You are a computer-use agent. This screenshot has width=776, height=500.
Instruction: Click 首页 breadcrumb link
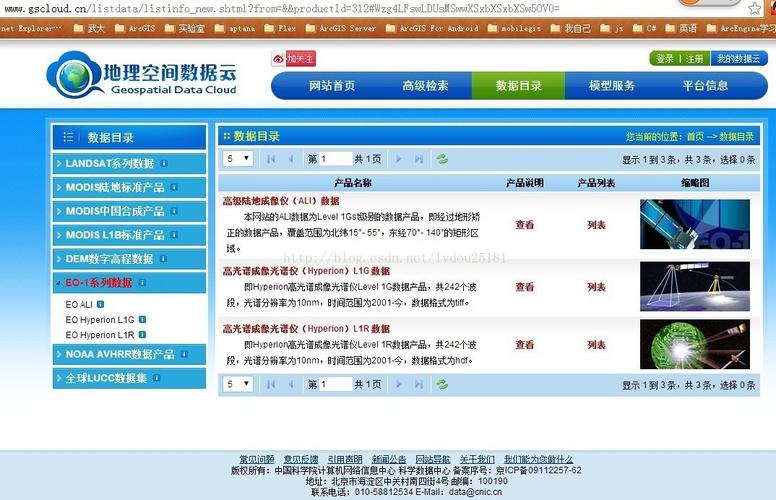695,137
